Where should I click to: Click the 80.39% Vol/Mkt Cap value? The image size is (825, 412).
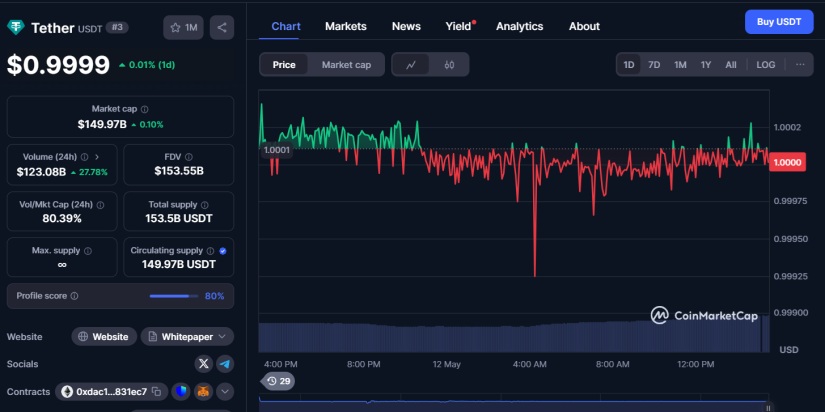[62, 218]
